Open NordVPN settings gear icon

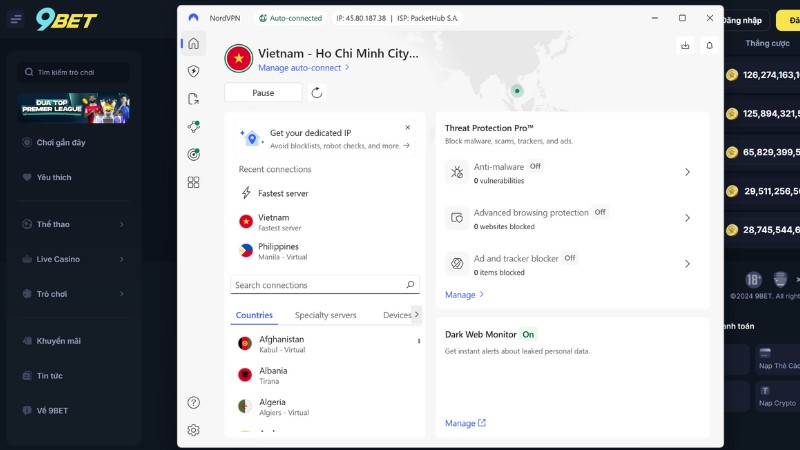click(x=194, y=430)
